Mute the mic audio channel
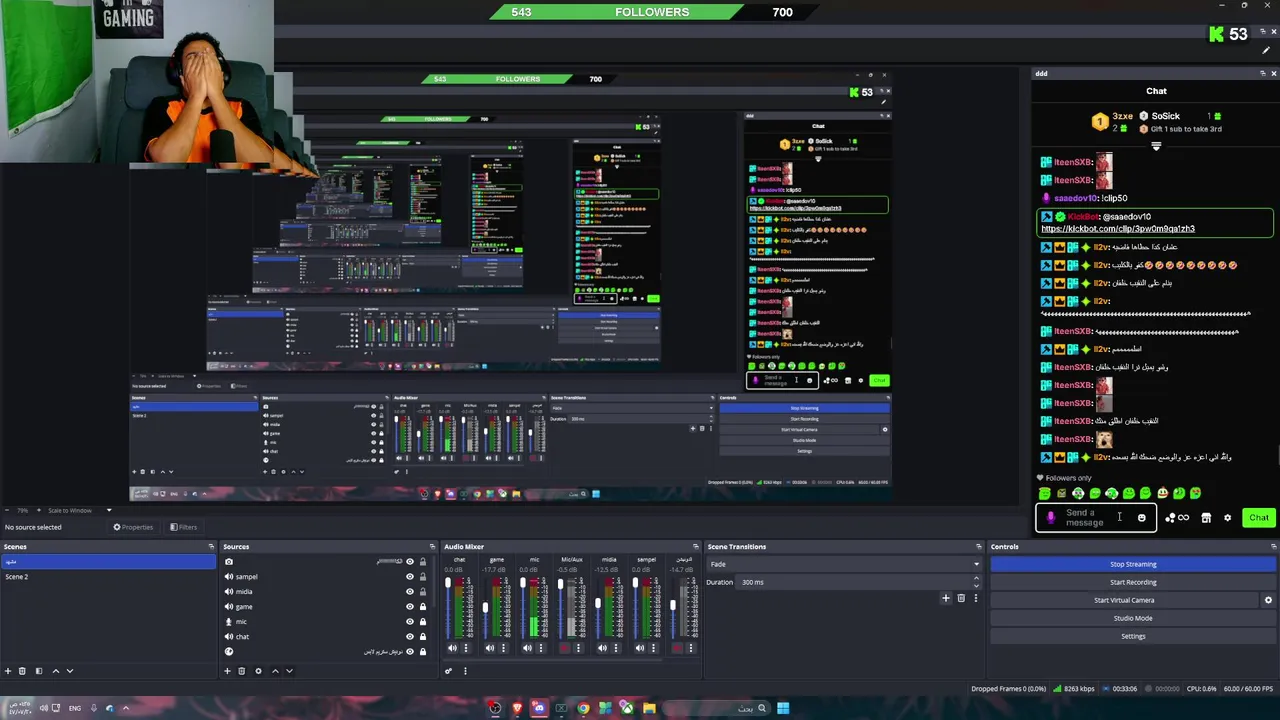The image size is (1280, 720). (527, 648)
